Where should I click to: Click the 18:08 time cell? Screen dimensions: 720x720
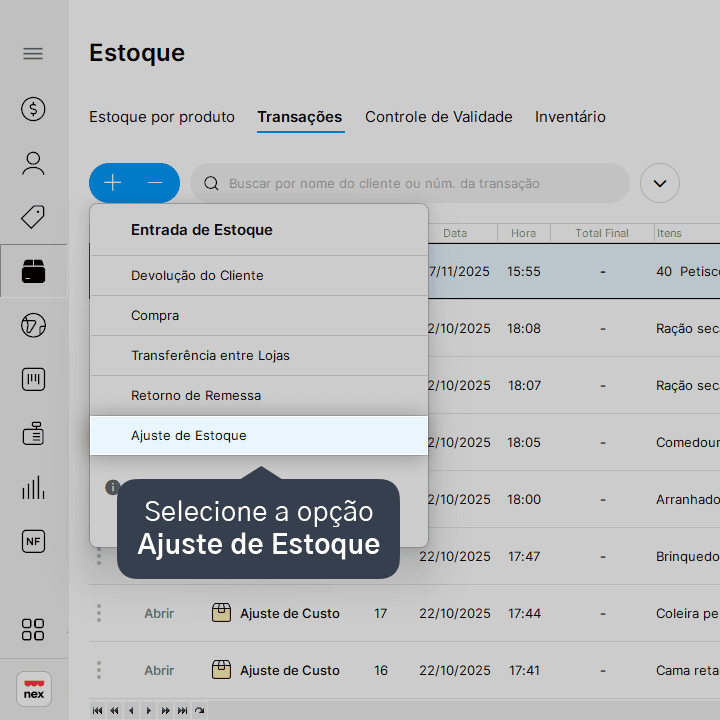pyautogui.click(x=523, y=328)
